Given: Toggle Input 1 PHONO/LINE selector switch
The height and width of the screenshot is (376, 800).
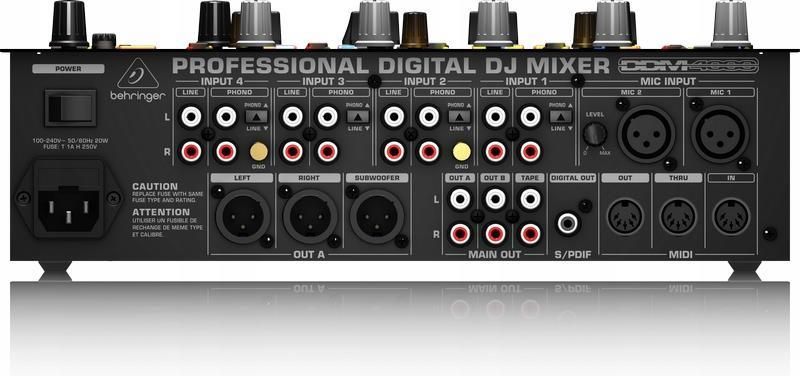Looking at the screenshot, I should (561, 116).
